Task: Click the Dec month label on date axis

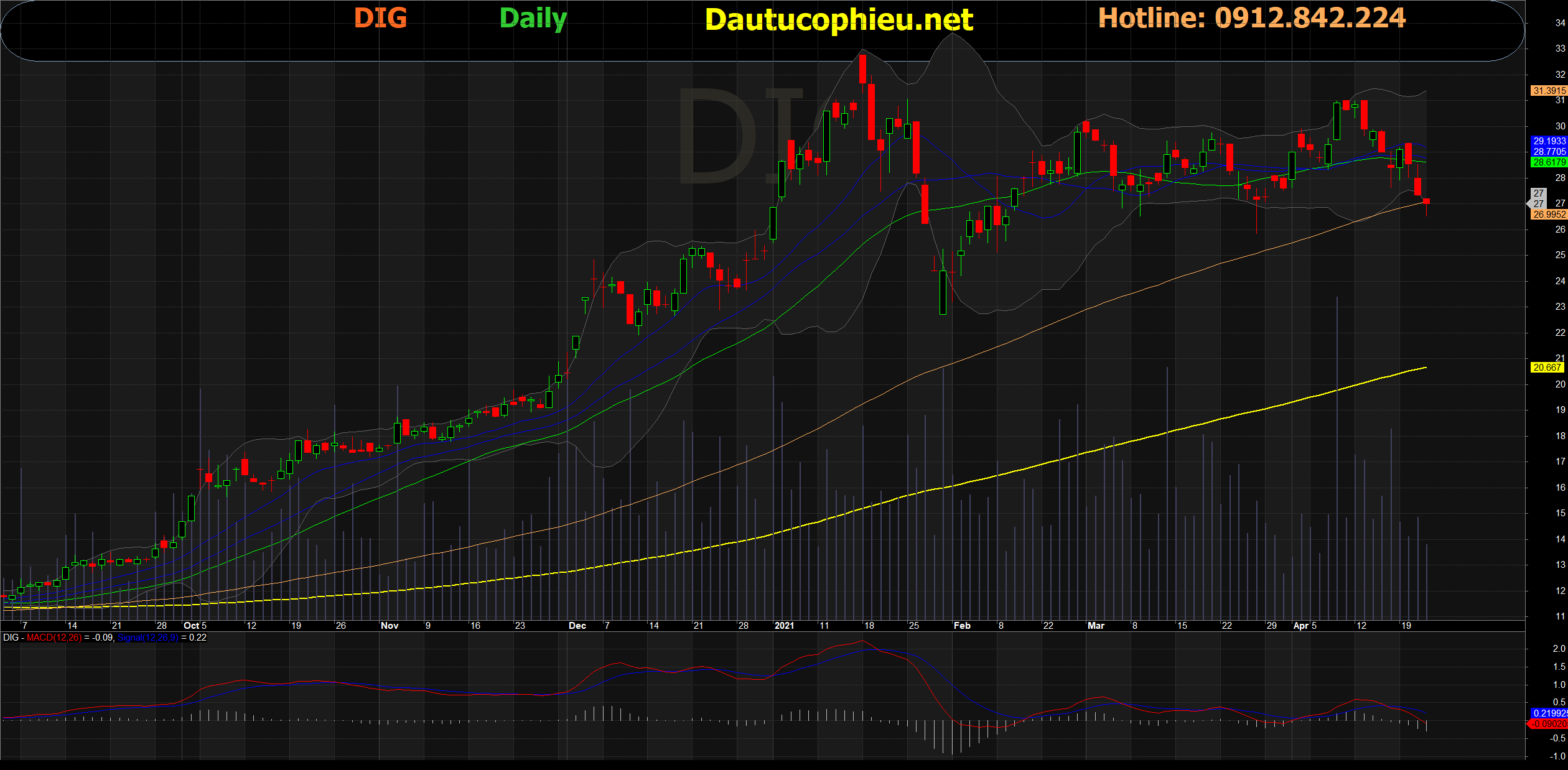Action: tap(577, 626)
